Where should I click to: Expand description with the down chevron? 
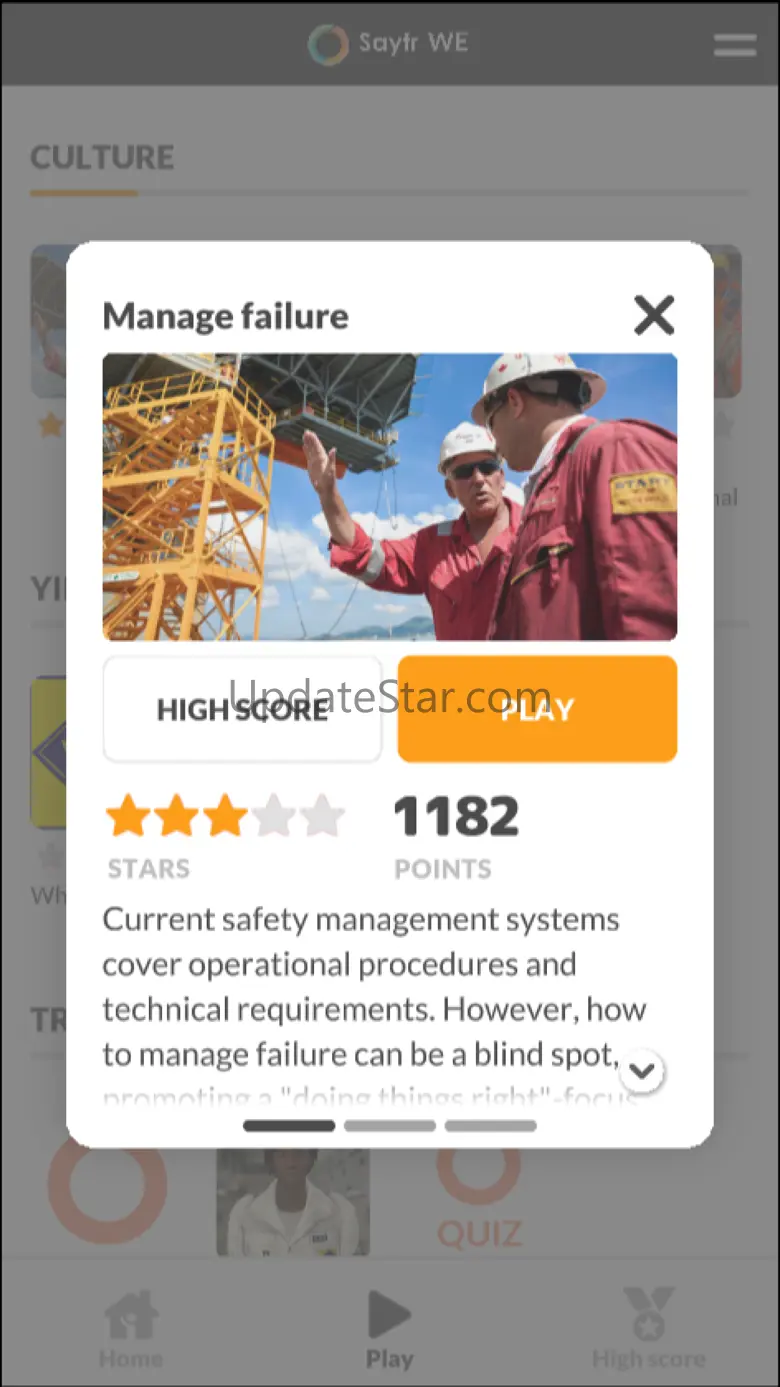click(642, 1072)
